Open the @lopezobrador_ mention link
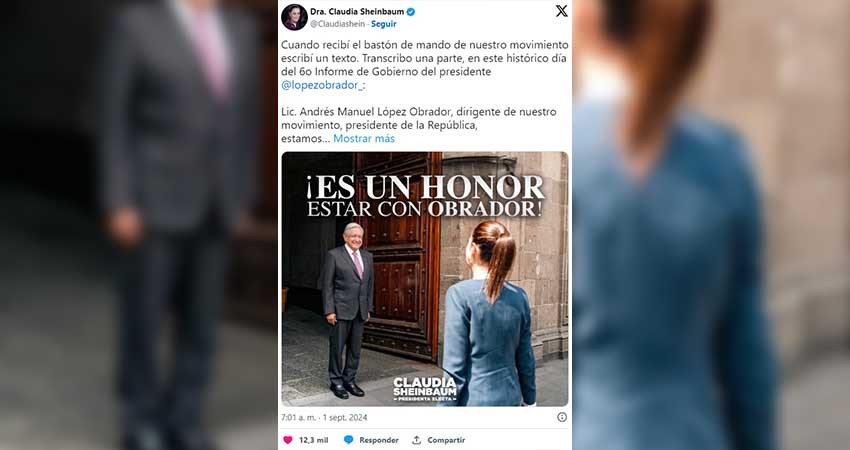850x450 pixels. pos(323,85)
